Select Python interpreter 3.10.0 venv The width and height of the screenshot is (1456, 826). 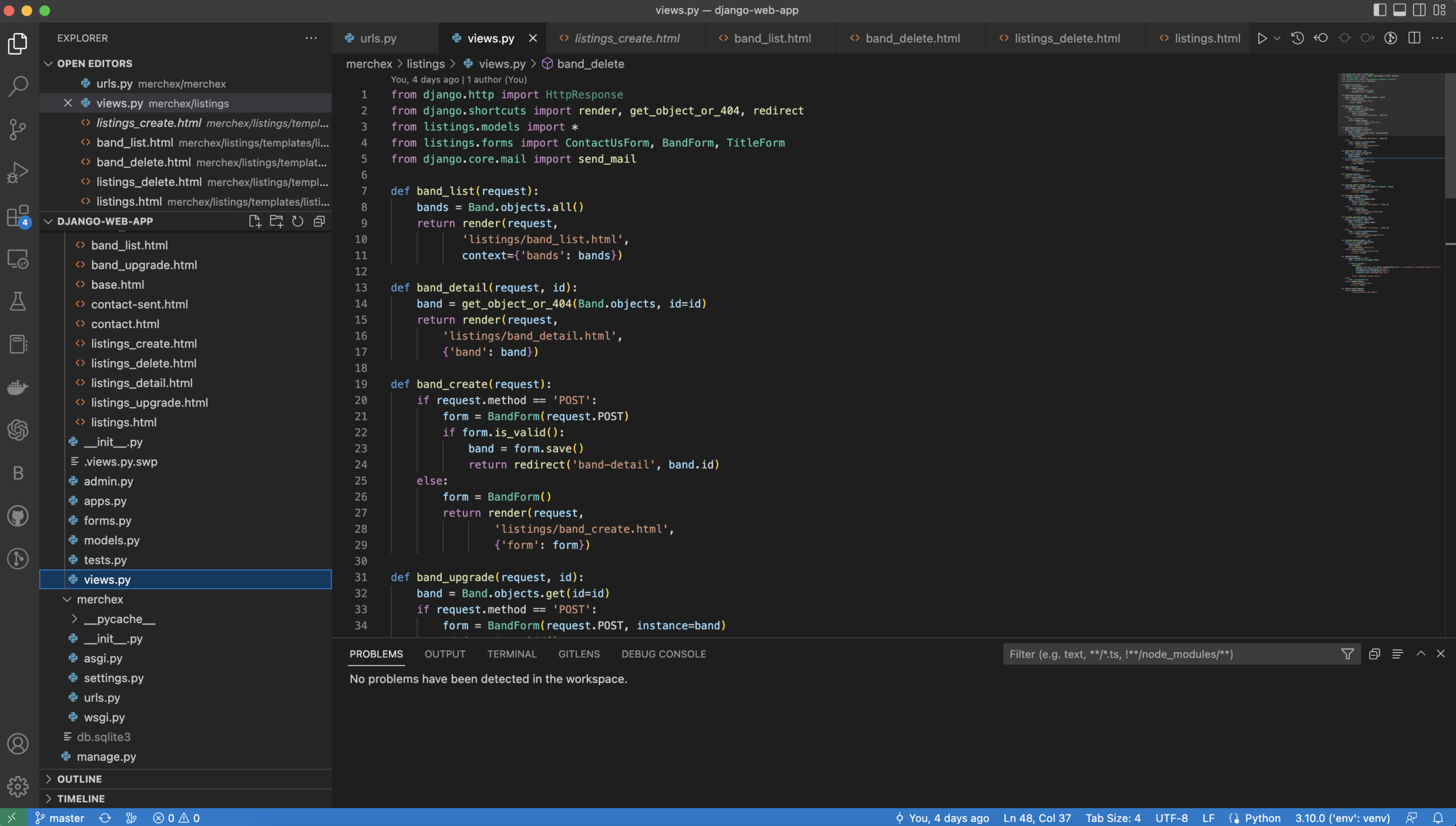click(1342, 817)
